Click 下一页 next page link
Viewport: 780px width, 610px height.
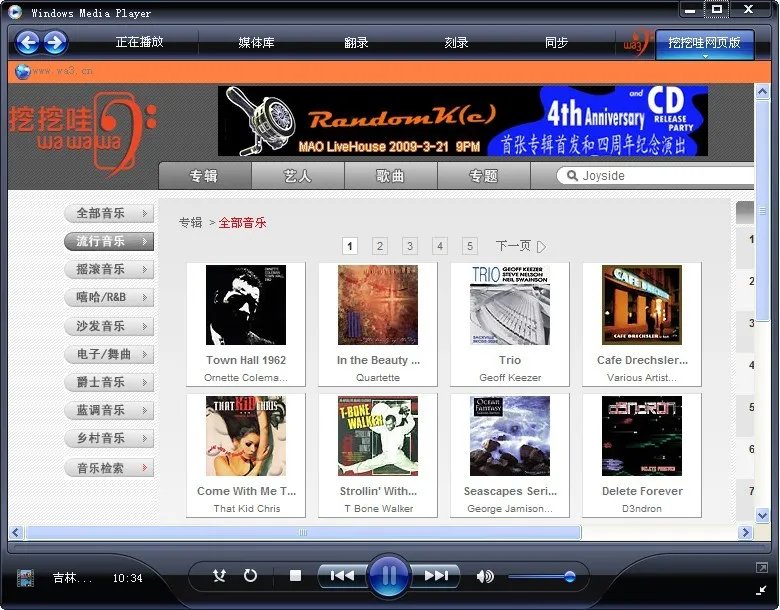pyautogui.click(x=521, y=246)
